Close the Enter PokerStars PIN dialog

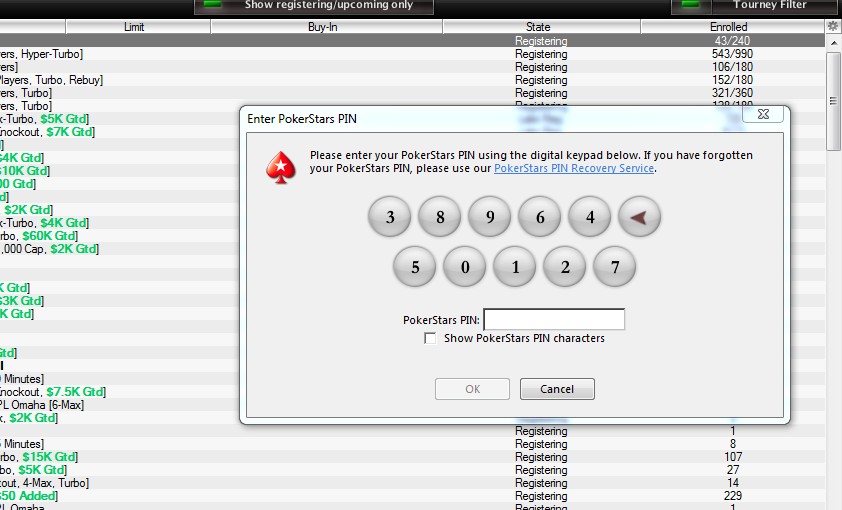click(763, 114)
